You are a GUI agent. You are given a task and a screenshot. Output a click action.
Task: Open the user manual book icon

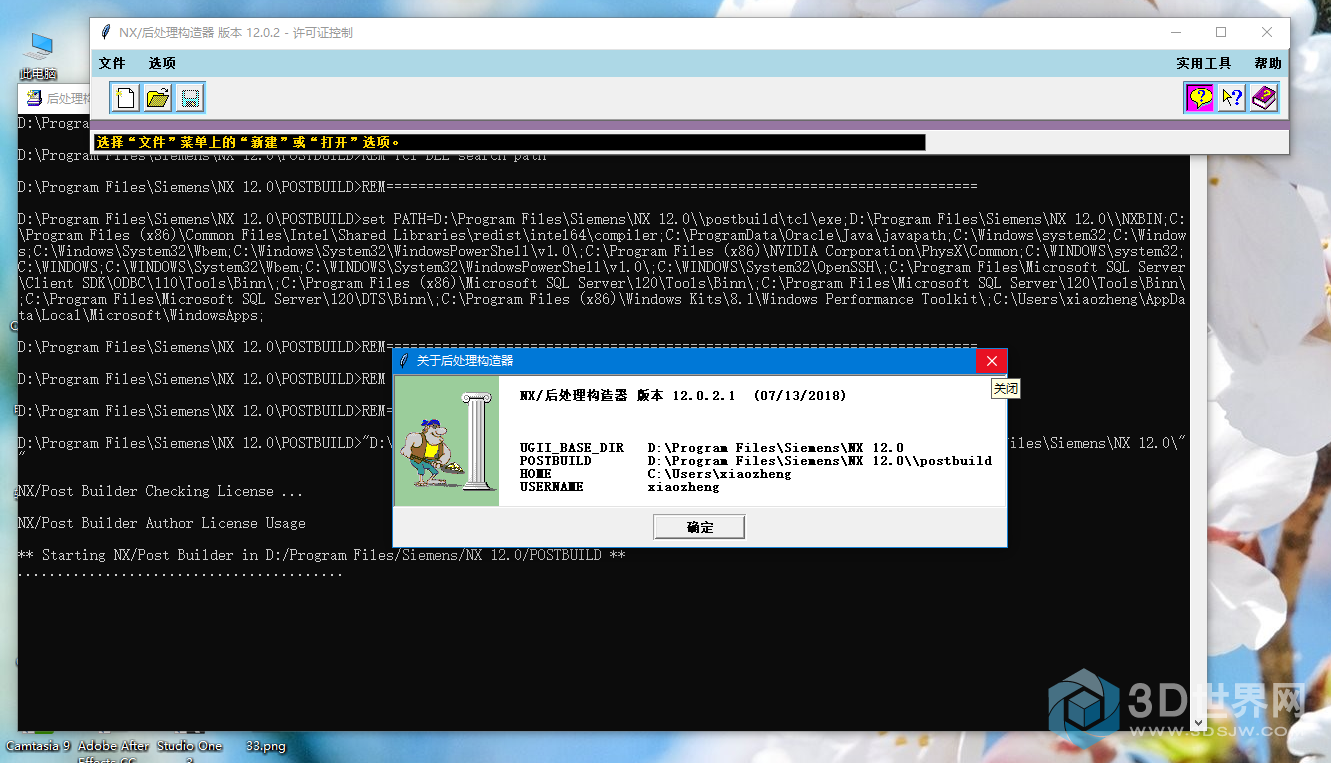click(x=1264, y=98)
